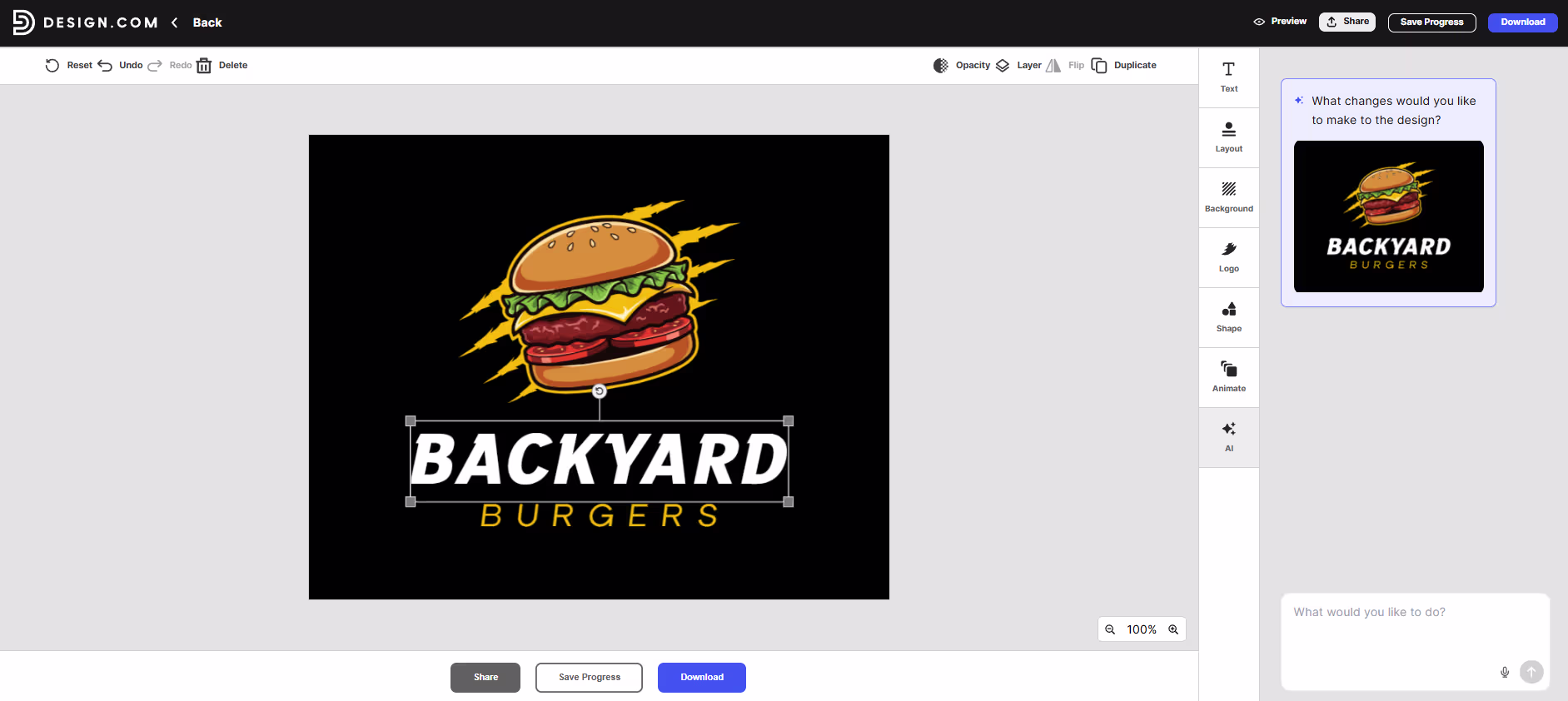The image size is (1568, 701).
Task: Open the Layer options
Action: [1018, 65]
